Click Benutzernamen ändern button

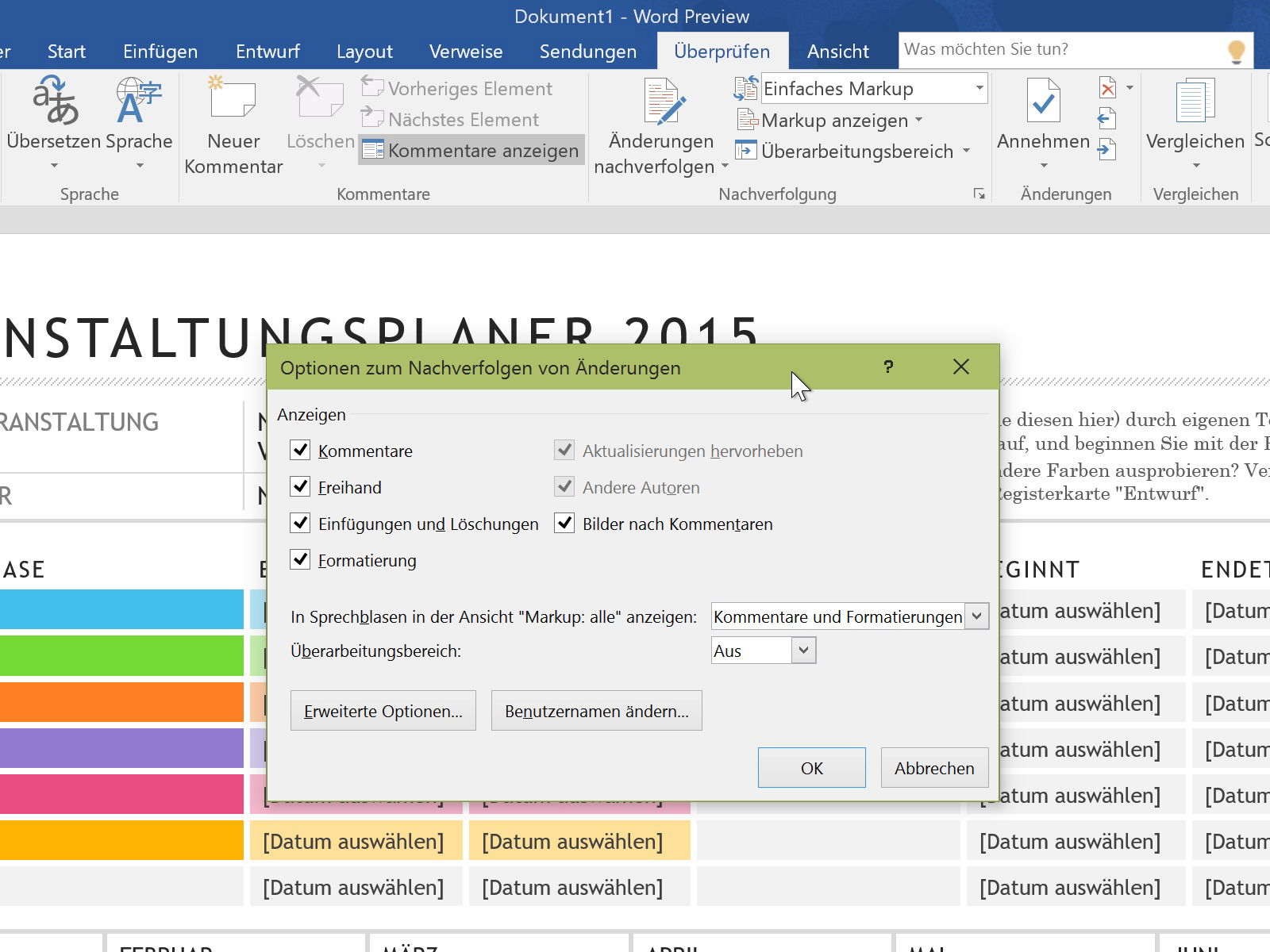[x=597, y=711]
